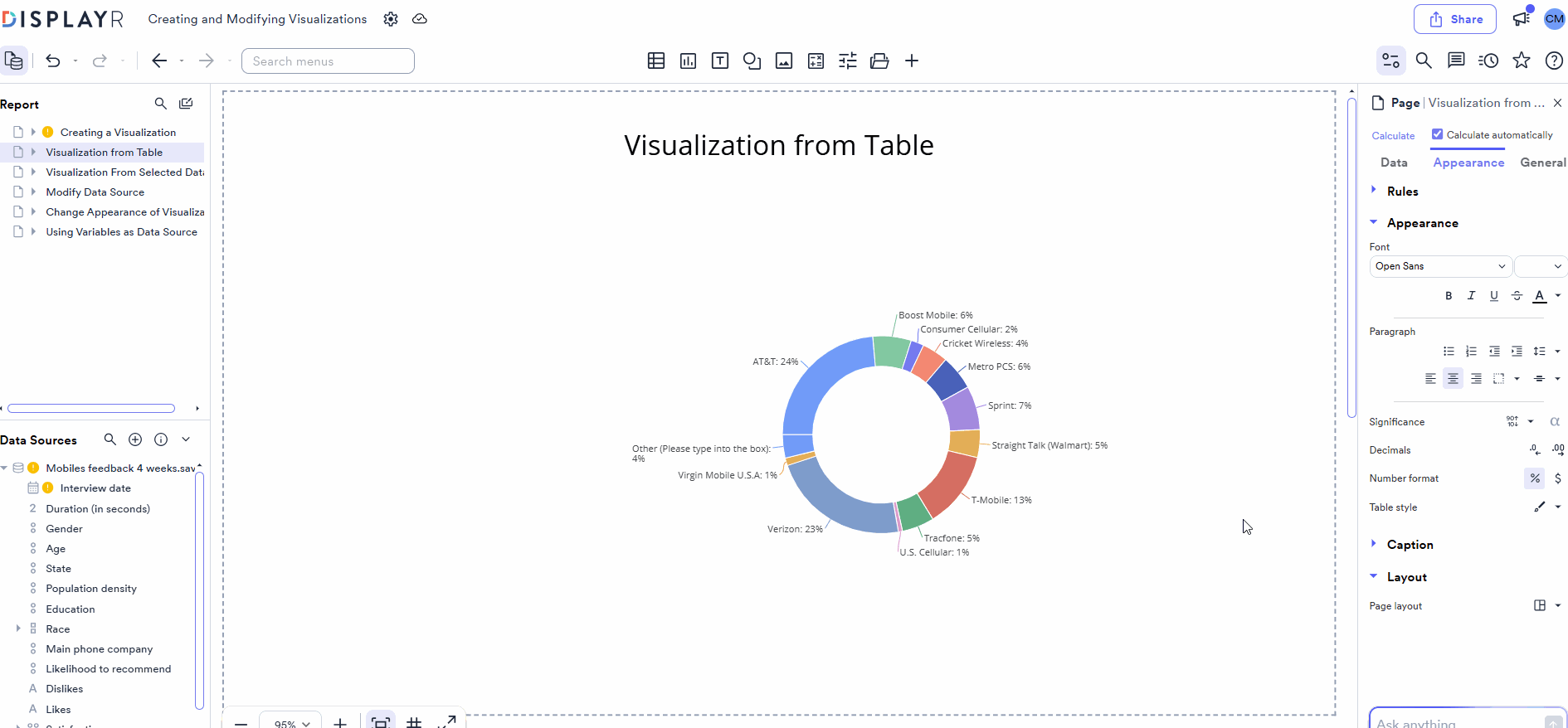Screen dimensions: 1568x728
Task: Add a new page to Report
Action: click(x=186, y=104)
